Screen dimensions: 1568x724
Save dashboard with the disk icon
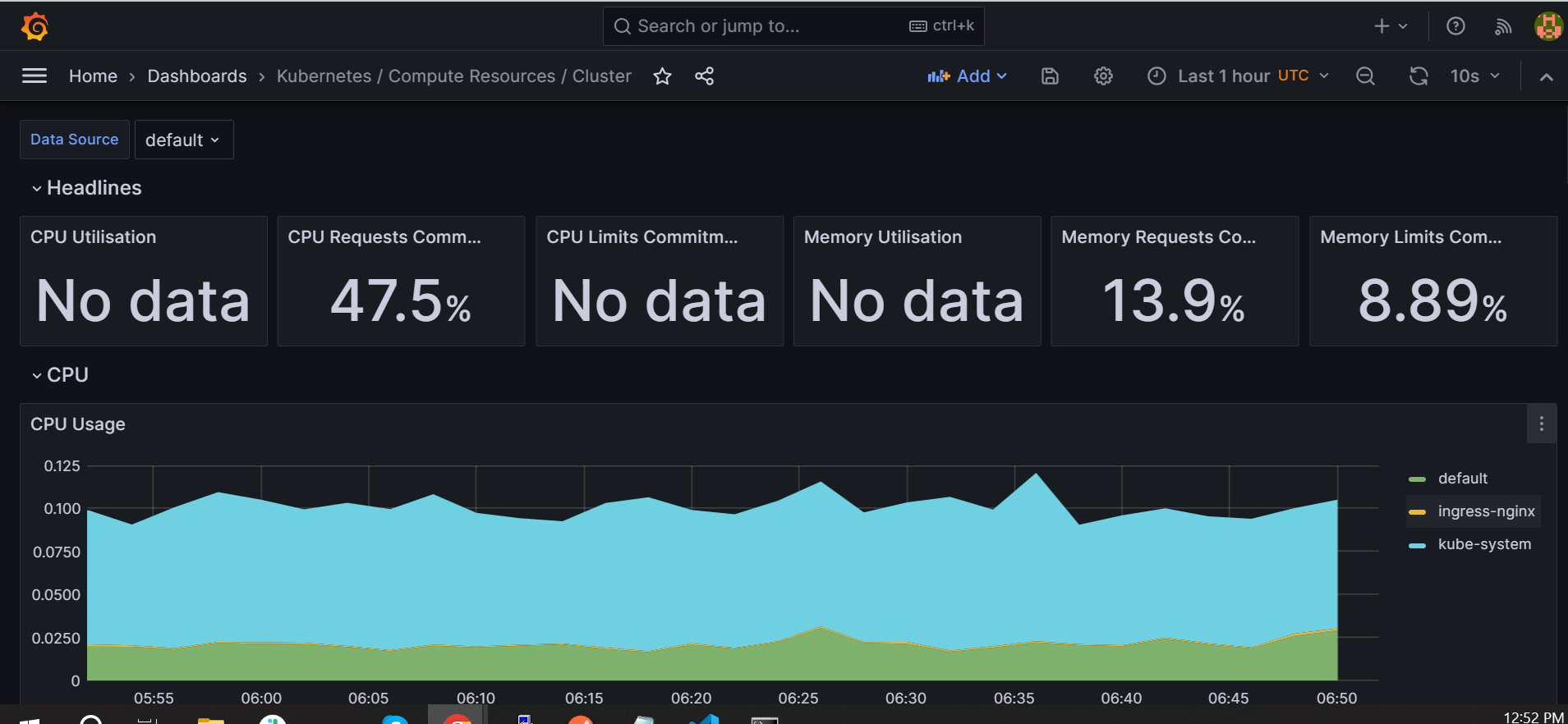pyautogui.click(x=1050, y=76)
